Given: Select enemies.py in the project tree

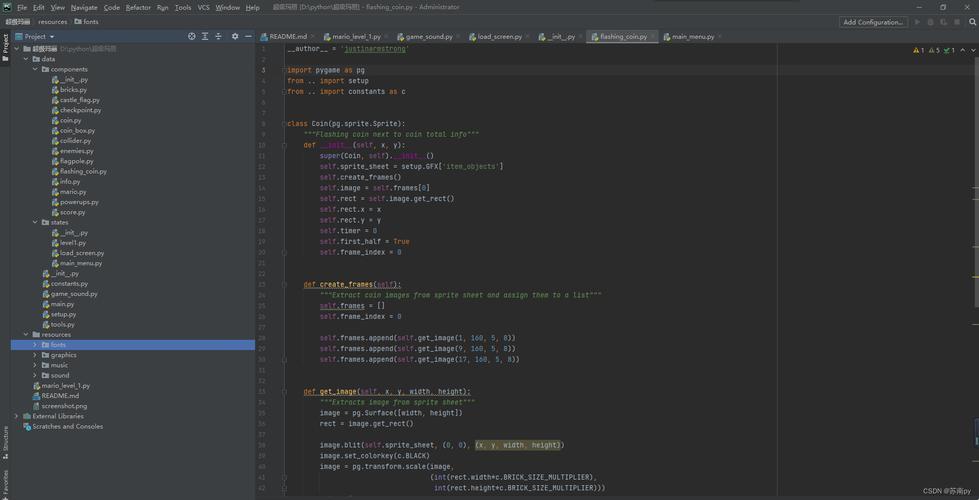Looking at the screenshot, I should (77, 150).
